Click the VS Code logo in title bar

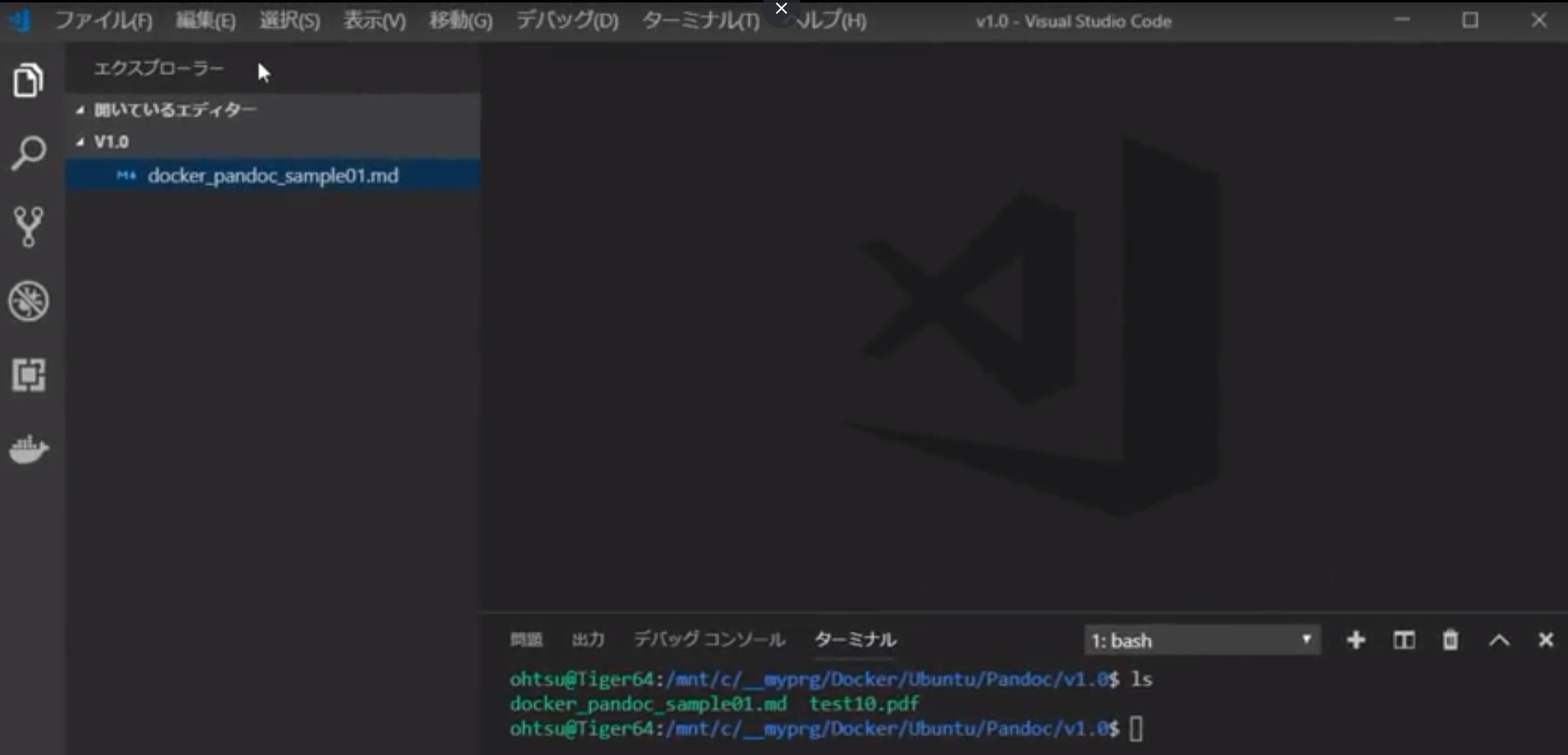coord(19,20)
